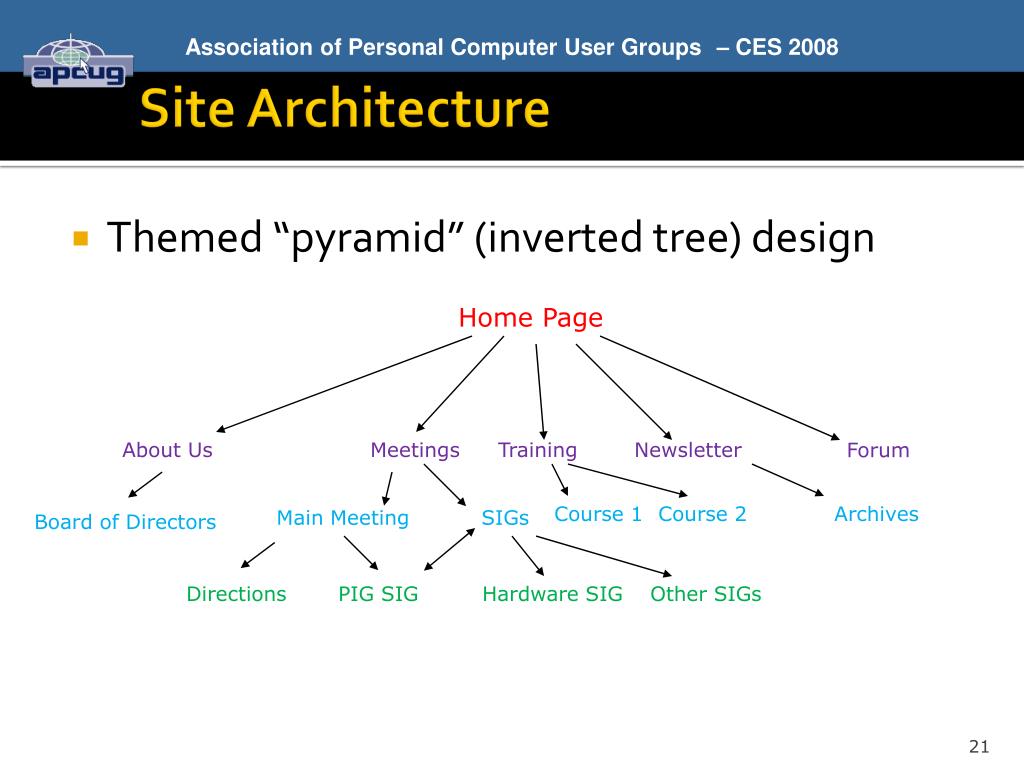Select the 'Main Meeting' node
Screen dimensions: 1024x768
pyautogui.click(x=342, y=518)
